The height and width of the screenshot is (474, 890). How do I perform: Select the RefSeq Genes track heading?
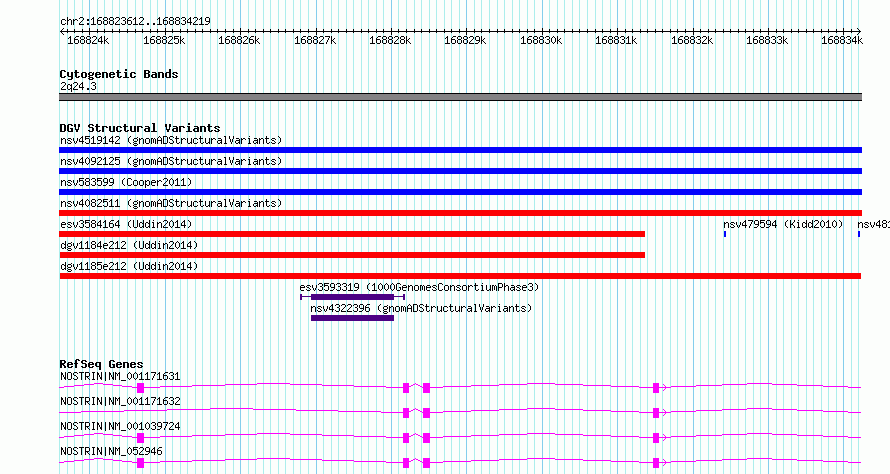tap(101, 364)
